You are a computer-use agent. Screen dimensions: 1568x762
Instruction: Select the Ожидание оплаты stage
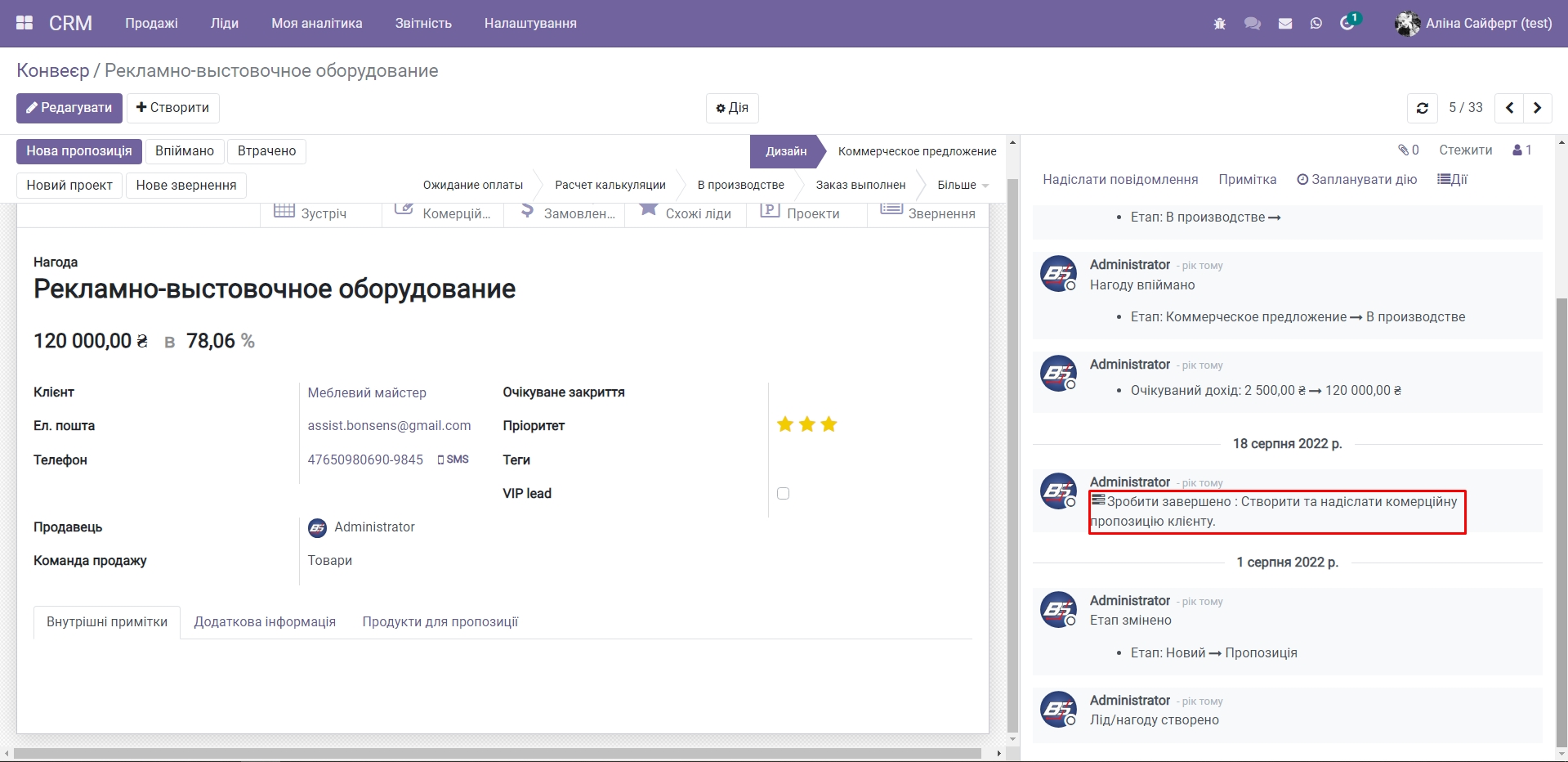coord(472,186)
